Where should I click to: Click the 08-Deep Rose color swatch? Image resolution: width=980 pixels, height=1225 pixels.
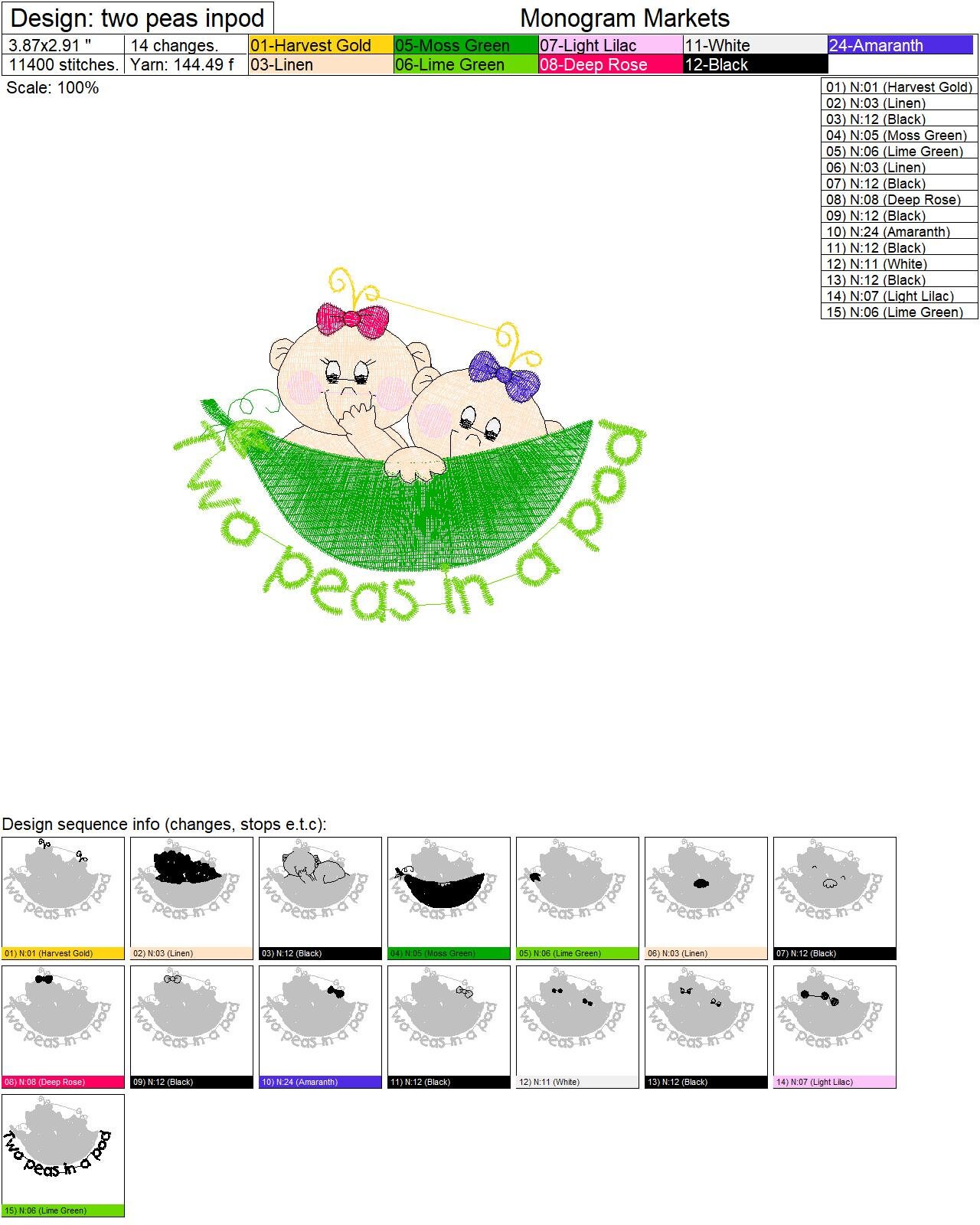[611, 64]
